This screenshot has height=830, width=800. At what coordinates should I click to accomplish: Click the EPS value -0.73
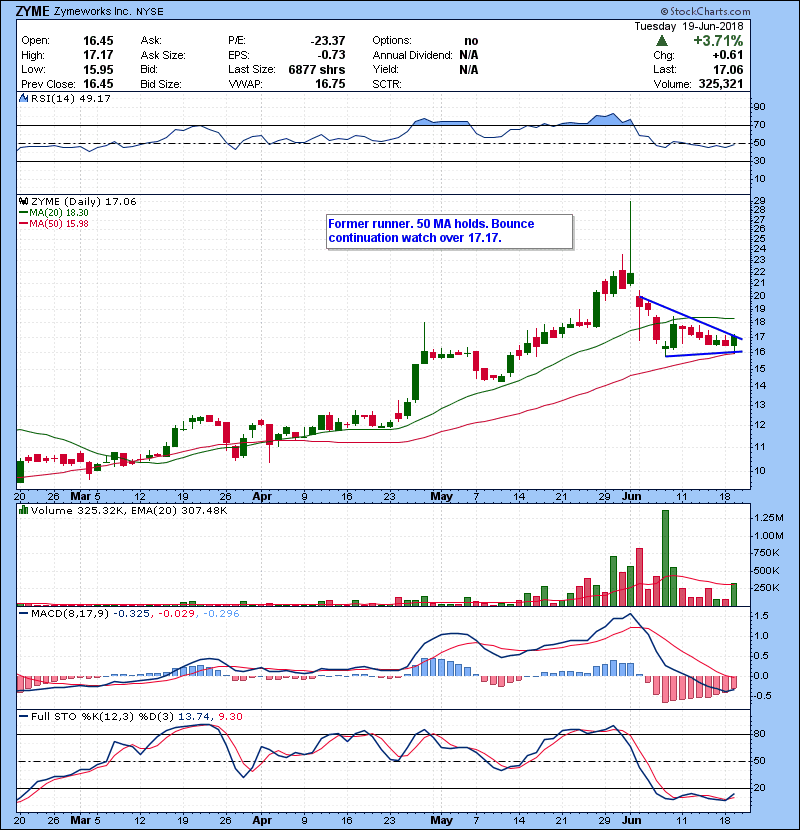[331, 55]
